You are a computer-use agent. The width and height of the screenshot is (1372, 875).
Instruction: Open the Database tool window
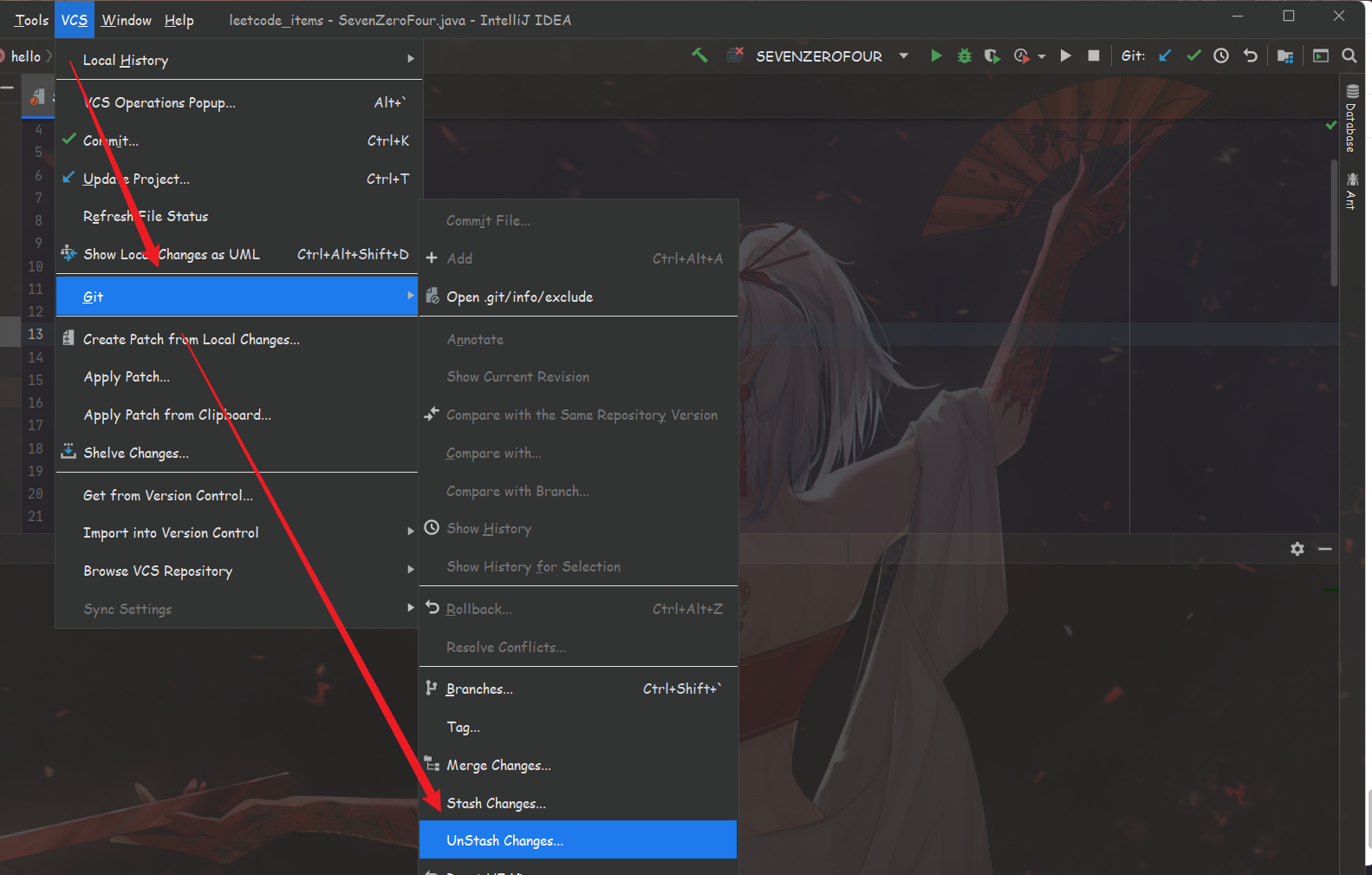click(1351, 118)
